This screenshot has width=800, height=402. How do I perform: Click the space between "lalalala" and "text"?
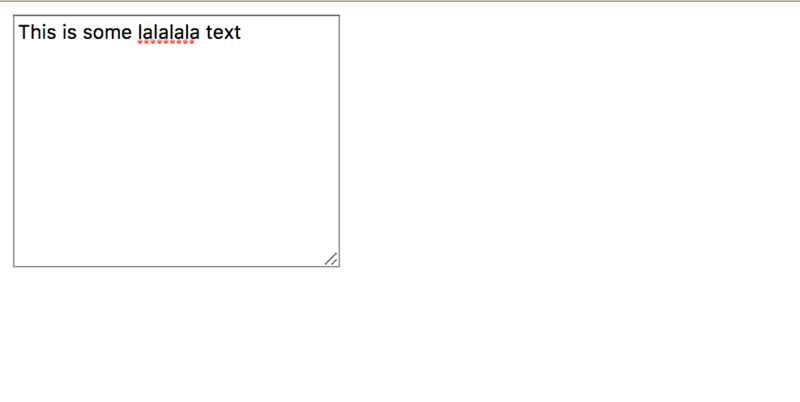point(203,32)
